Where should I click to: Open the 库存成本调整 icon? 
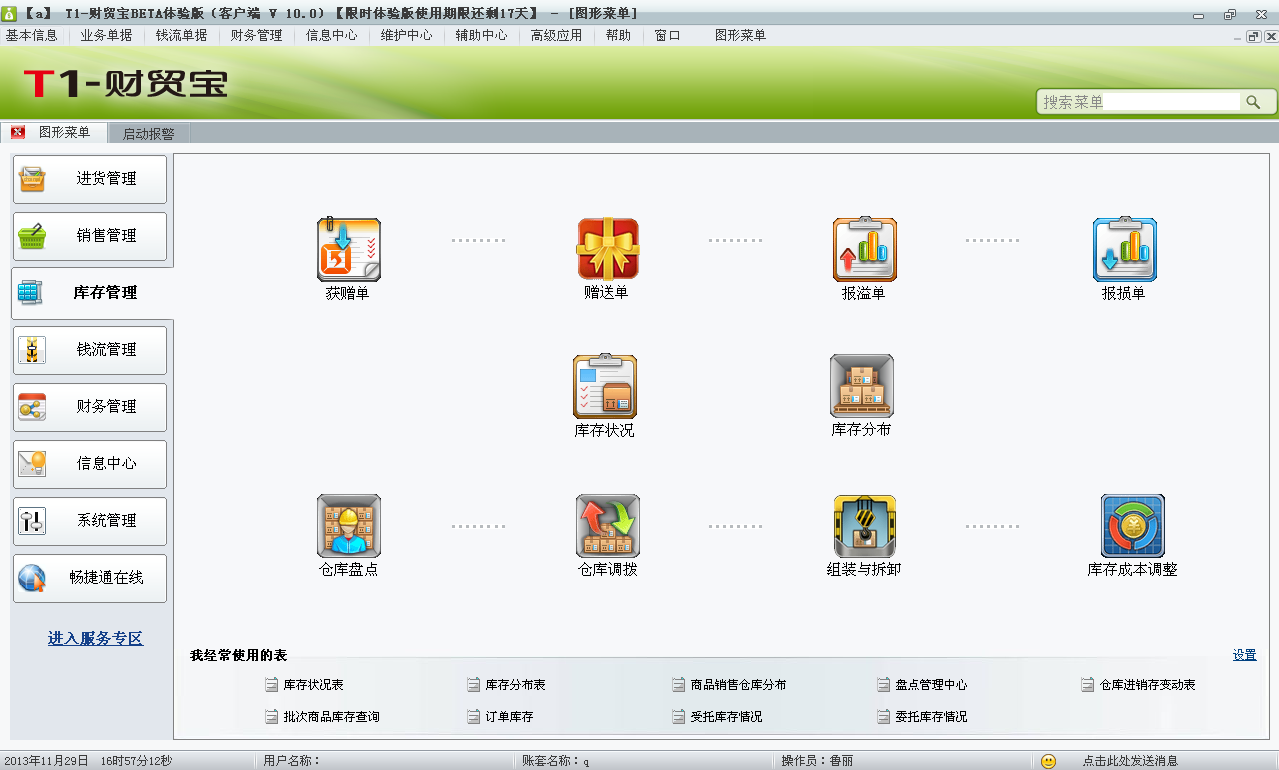pos(1132,526)
